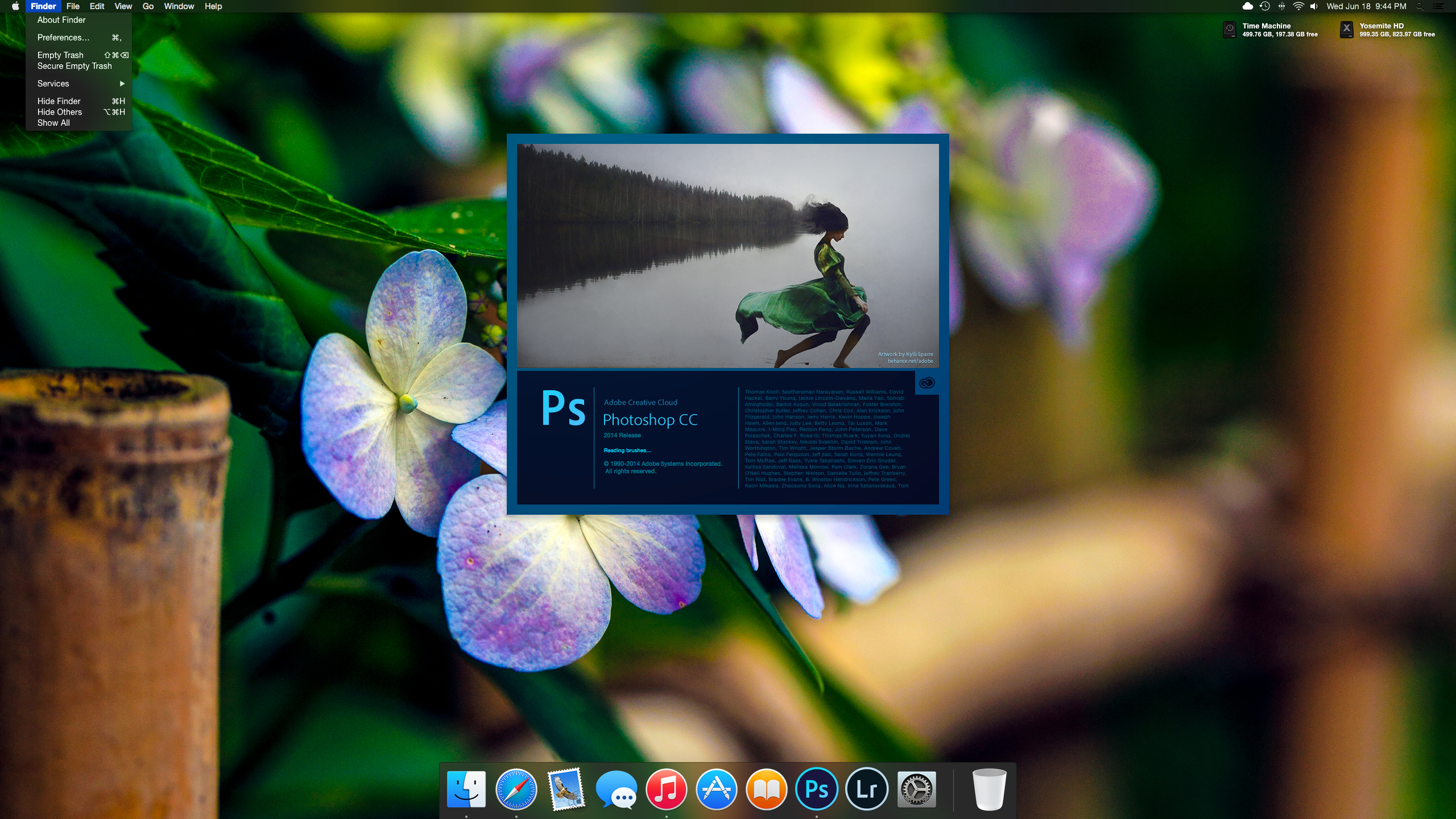
Task: Open Finder from the dock
Action: [x=466, y=789]
